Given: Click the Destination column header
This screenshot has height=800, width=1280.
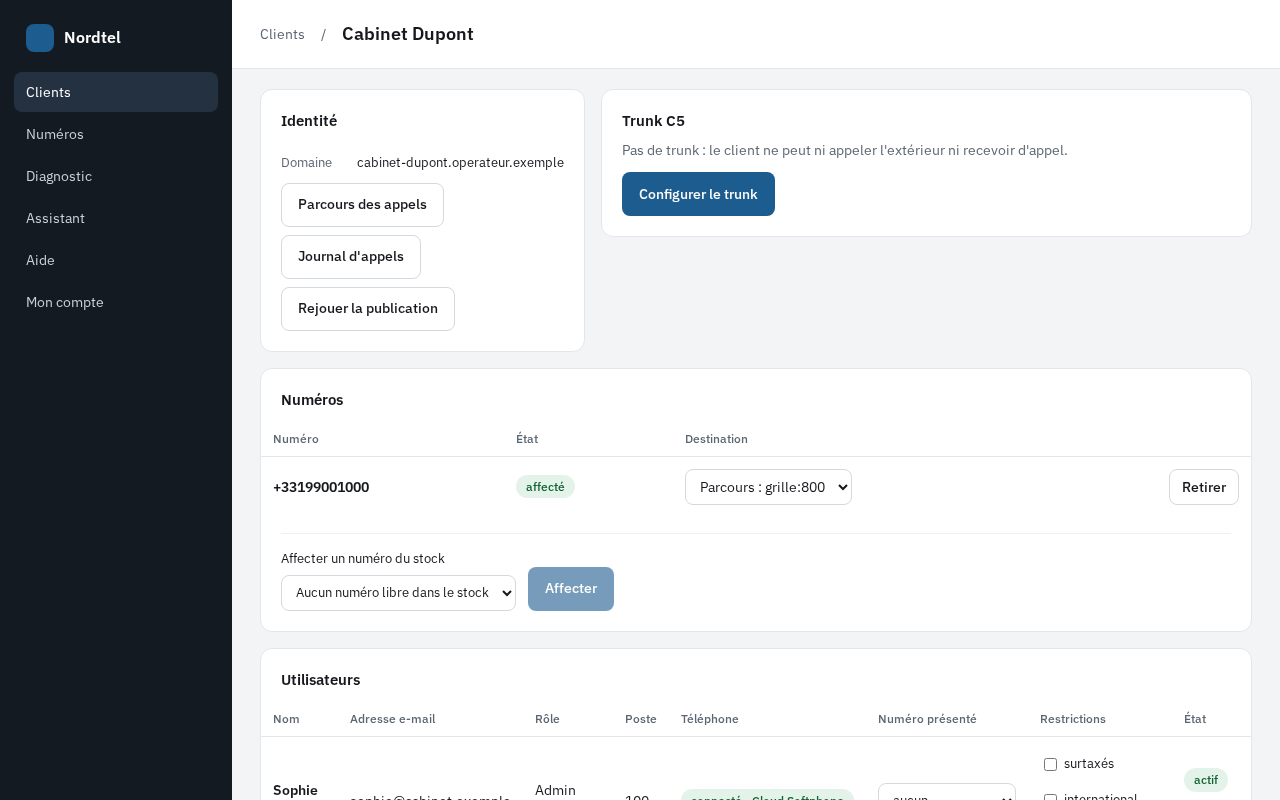Looking at the screenshot, I should coord(716,439).
